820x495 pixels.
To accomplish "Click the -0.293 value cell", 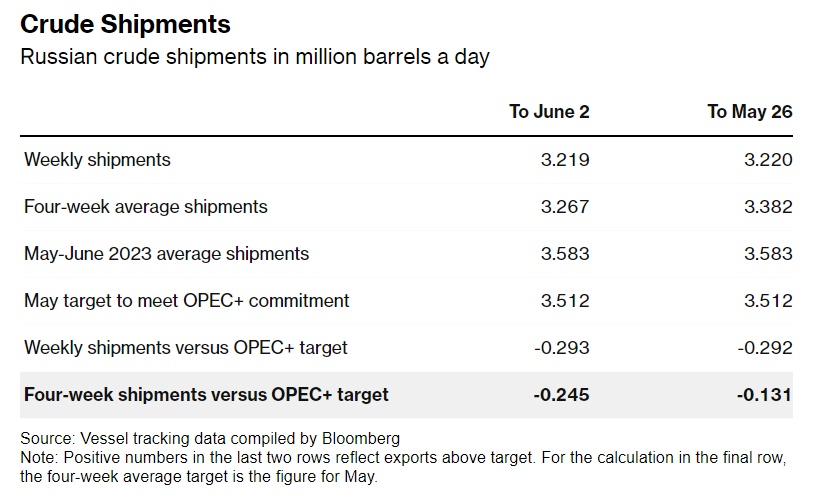I will click(x=564, y=348).
